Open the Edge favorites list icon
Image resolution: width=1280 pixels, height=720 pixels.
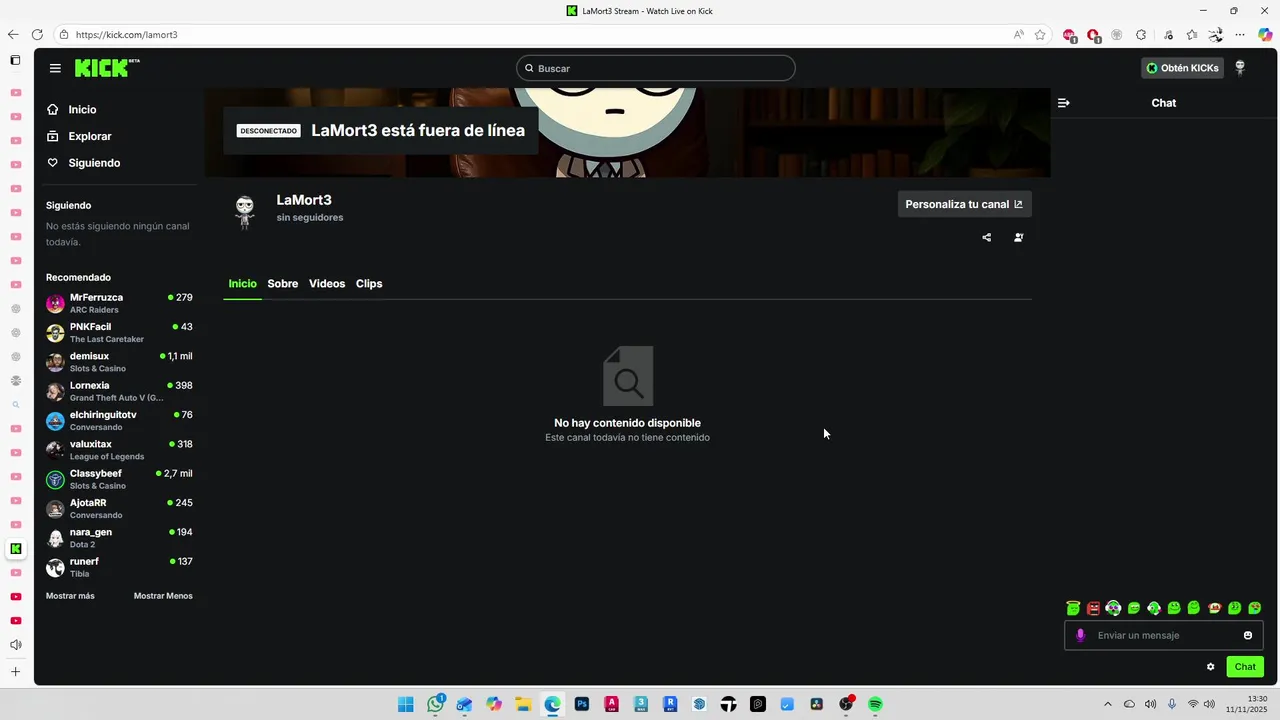[1192, 34]
